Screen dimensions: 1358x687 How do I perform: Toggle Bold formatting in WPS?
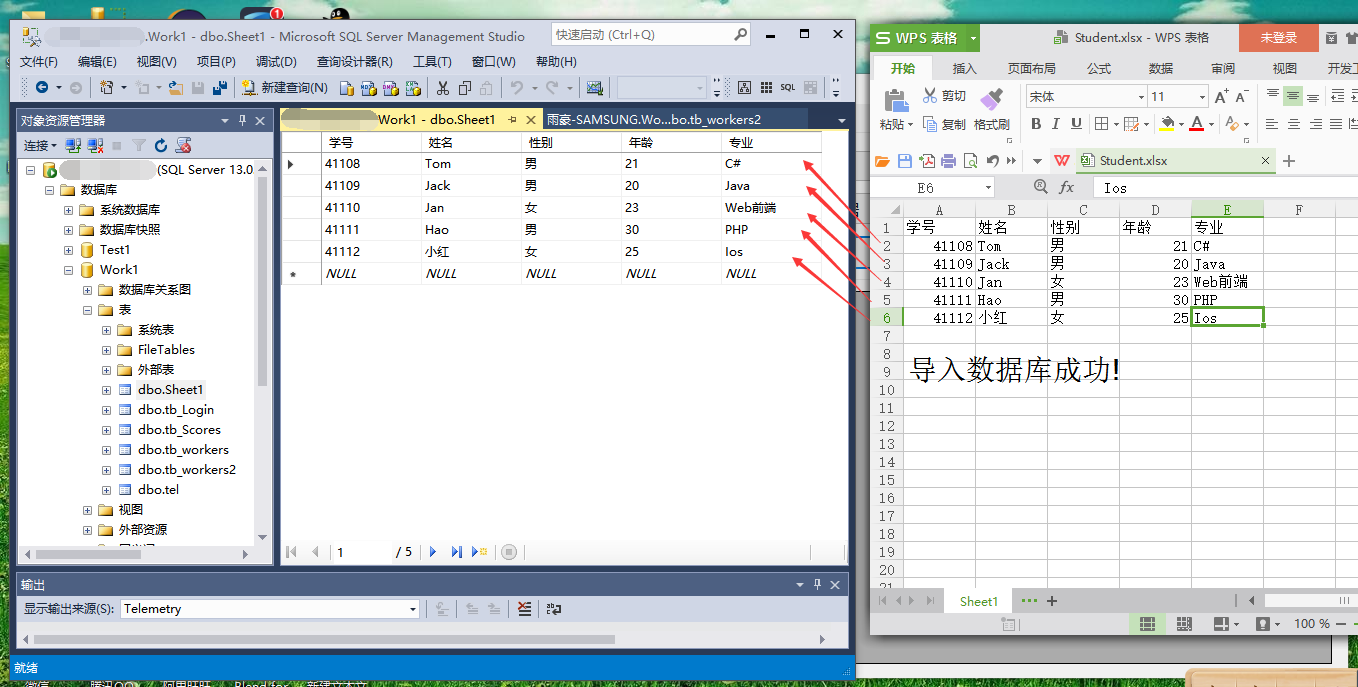click(x=1036, y=124)
